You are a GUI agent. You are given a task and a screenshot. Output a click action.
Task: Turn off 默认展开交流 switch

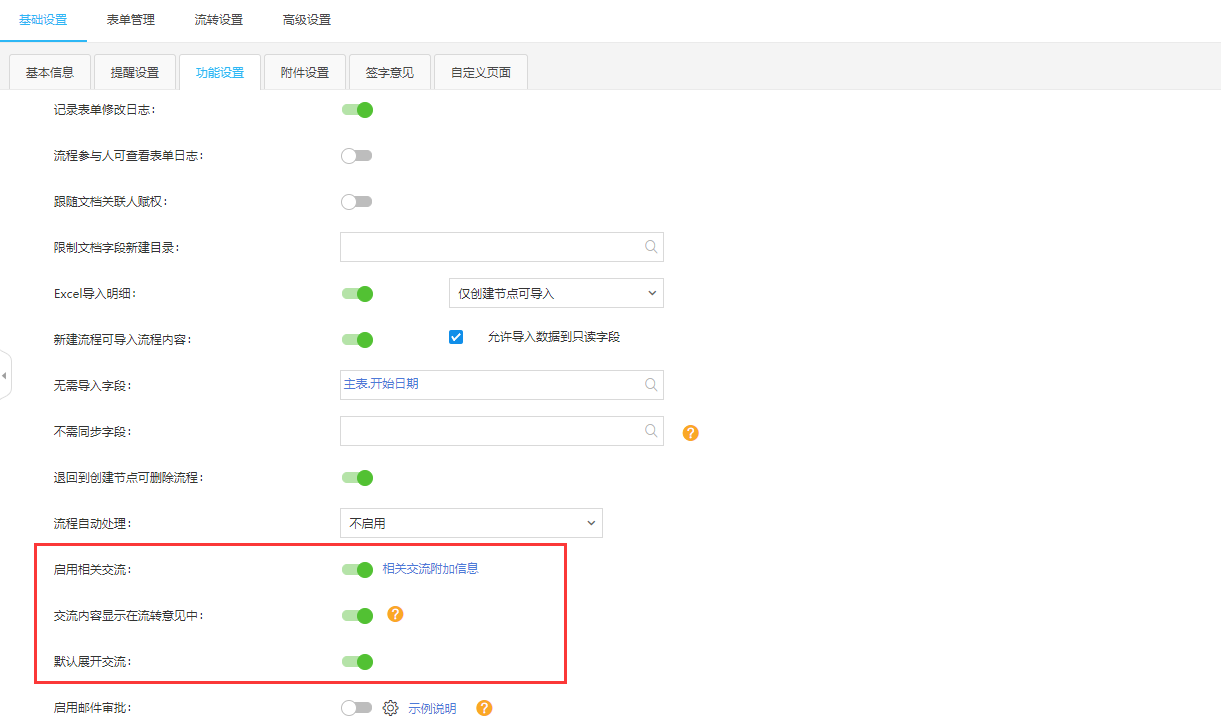(x=357, y=661)
